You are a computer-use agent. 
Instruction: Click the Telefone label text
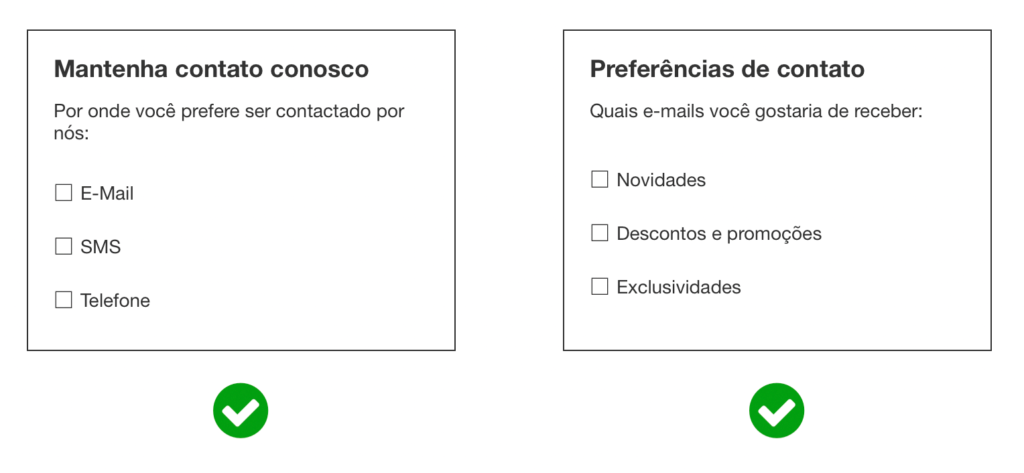coord(115,301)
